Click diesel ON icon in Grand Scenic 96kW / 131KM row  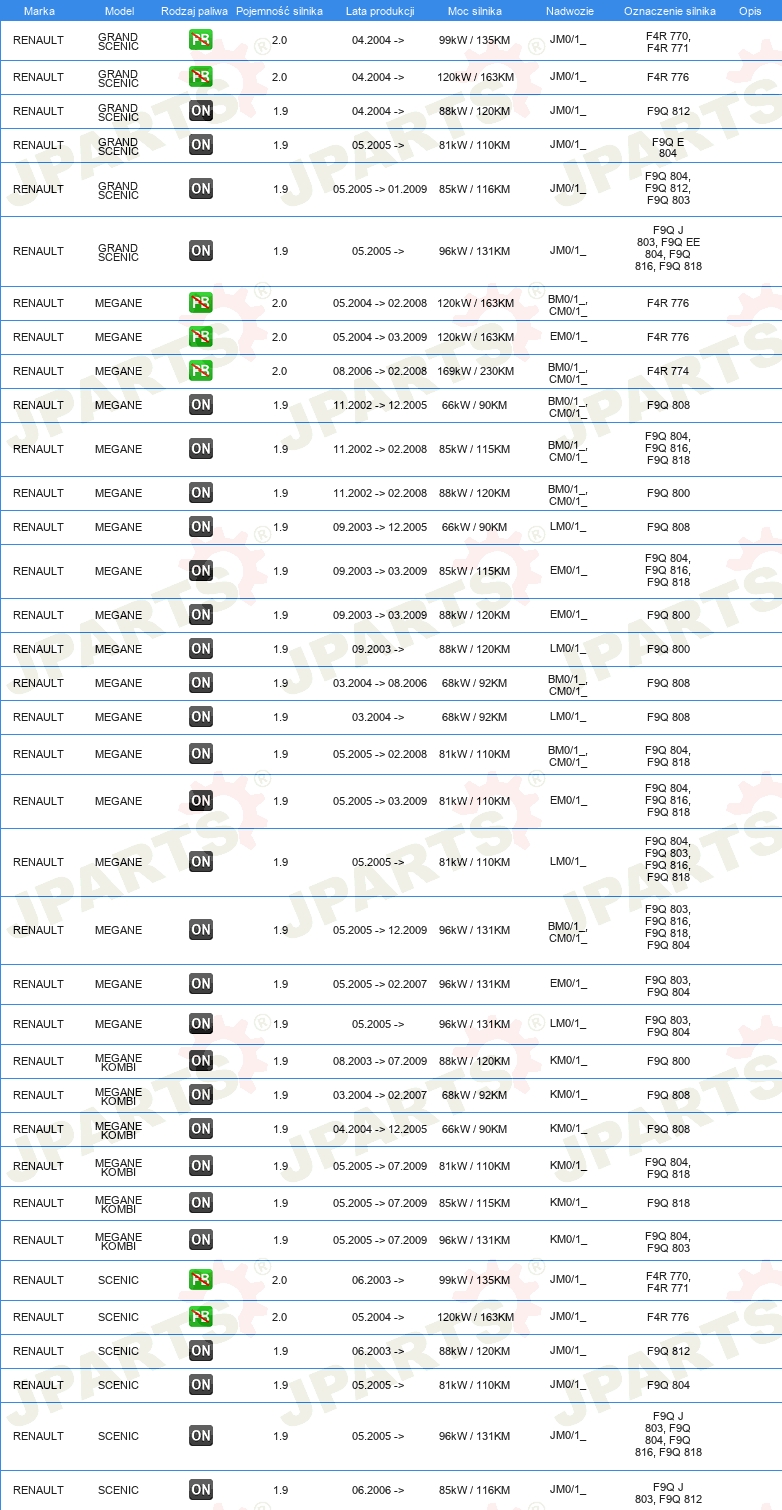[x=201, y=251]
